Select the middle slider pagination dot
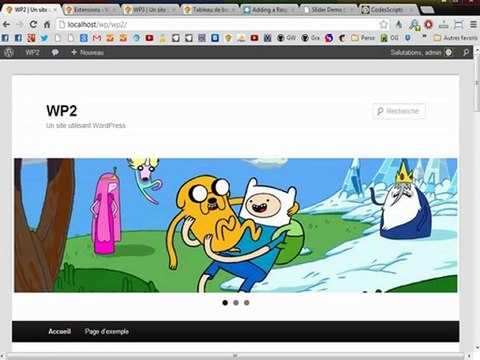This screenshot has height=360, width=480. coord(236,303)
